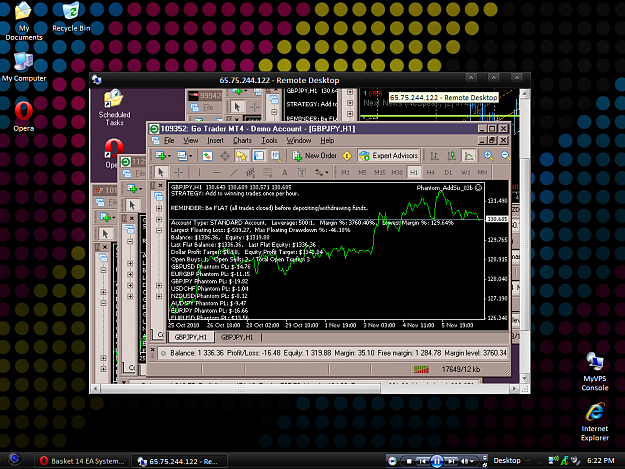625x469 pixels.
Task: Switch to M15 timeframe
Action: (379, 173)
